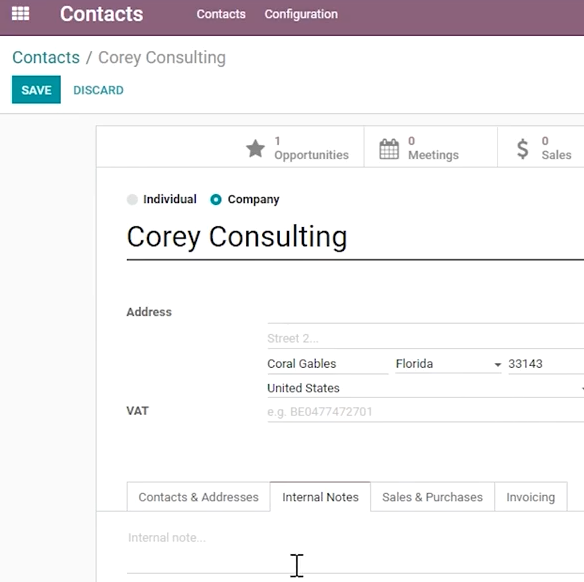Viewport: 584px width, 582px height.
Task: Click the DISCARD button
Action: coord(98,90)
